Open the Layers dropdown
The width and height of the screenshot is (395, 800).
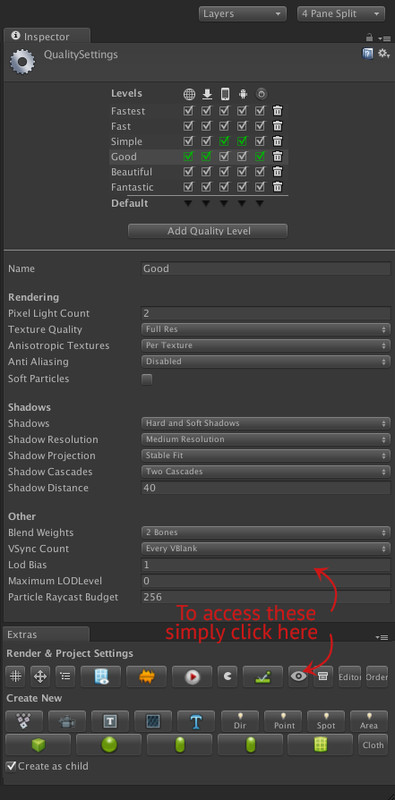[242, 14]
